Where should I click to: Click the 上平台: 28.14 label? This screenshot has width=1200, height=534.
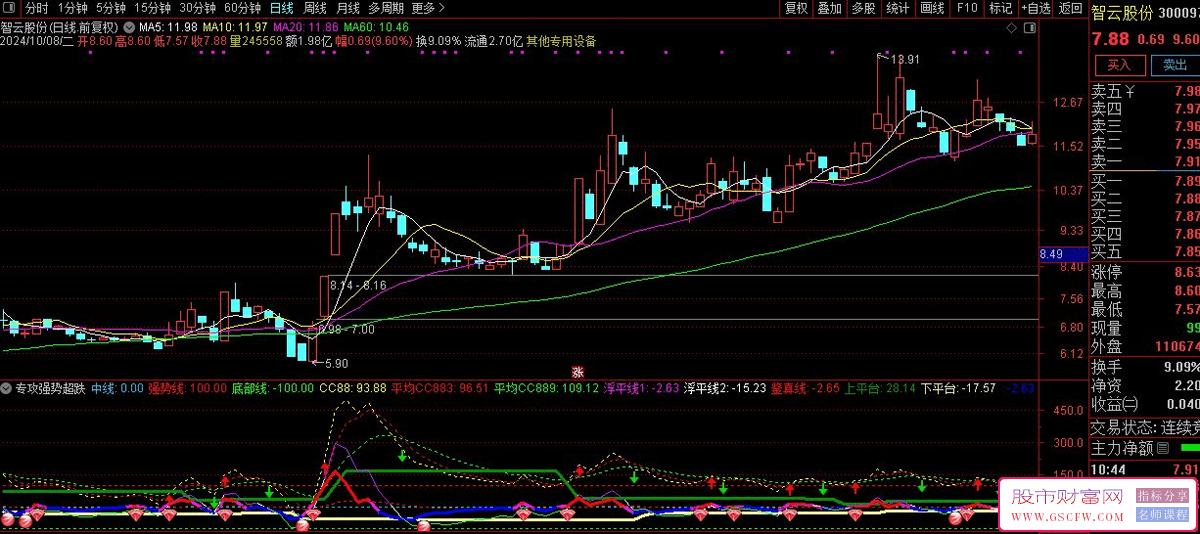880,388
